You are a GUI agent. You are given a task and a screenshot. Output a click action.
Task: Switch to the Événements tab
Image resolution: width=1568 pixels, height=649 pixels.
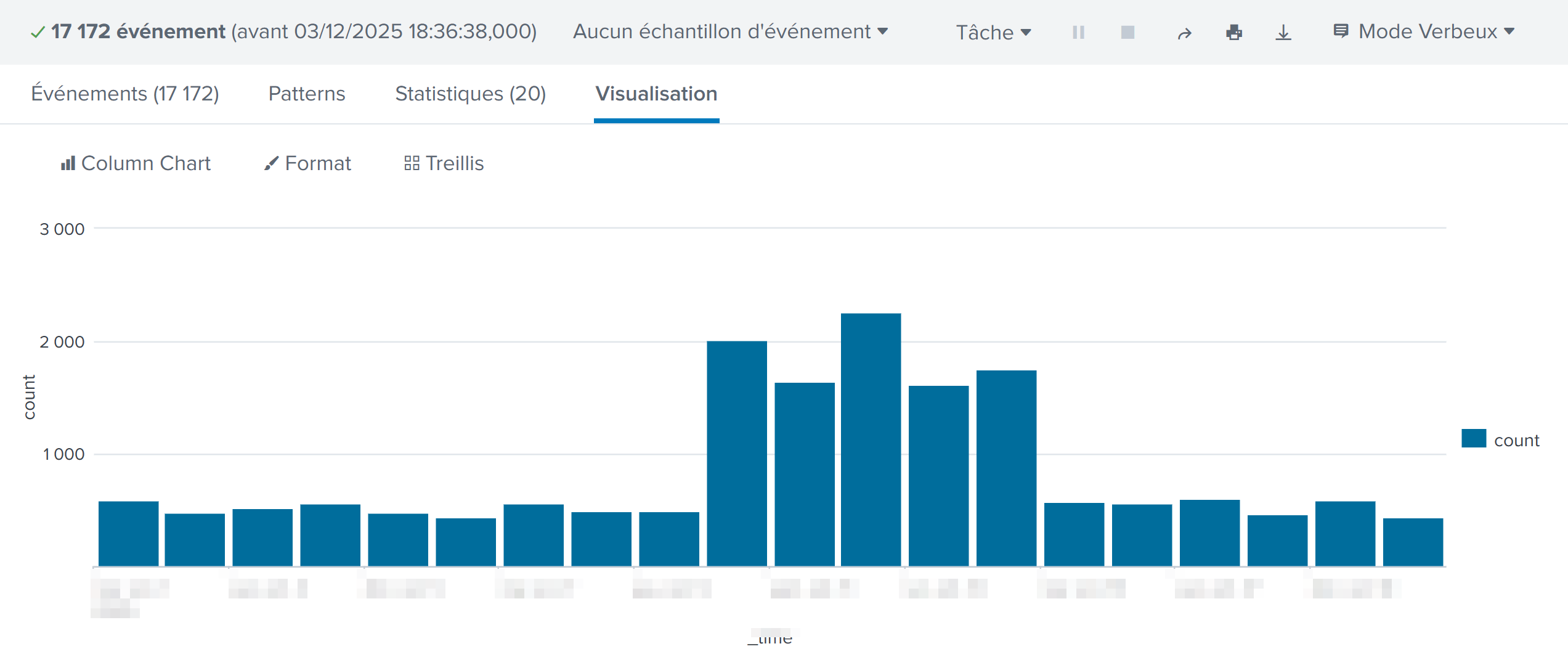pyautogui.click(x=125, y=93)
